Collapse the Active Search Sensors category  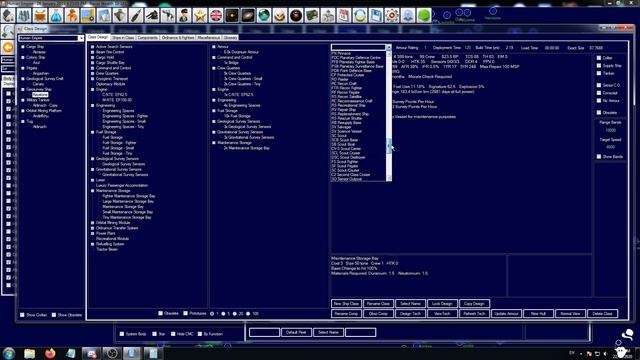click(93, 47)
